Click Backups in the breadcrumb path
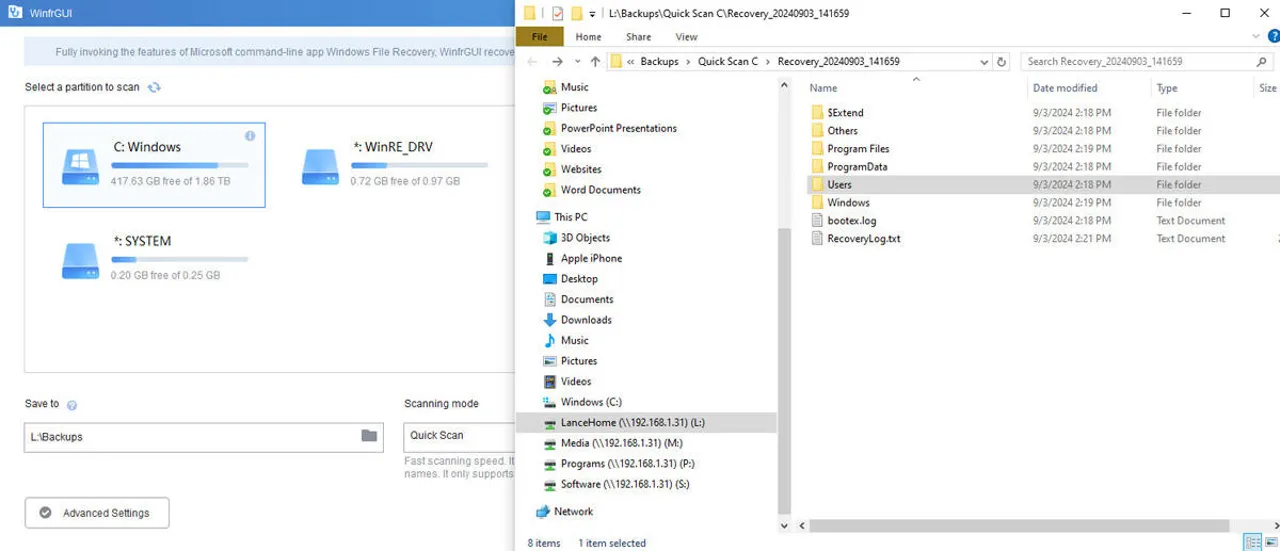The image size is (1280, 551). 659,62
